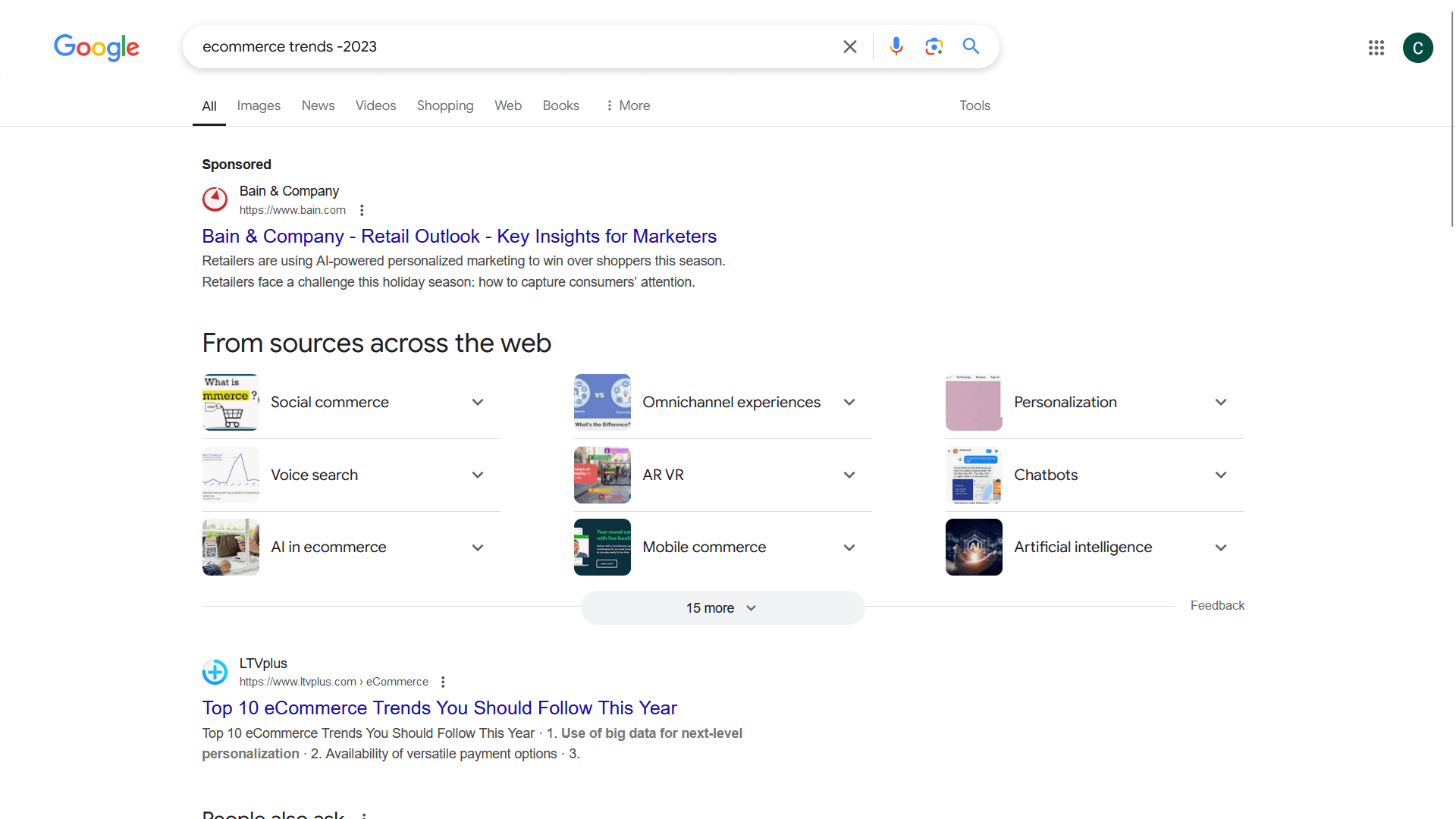
Task: Click the Feedback link
Action: [1218, 605]
